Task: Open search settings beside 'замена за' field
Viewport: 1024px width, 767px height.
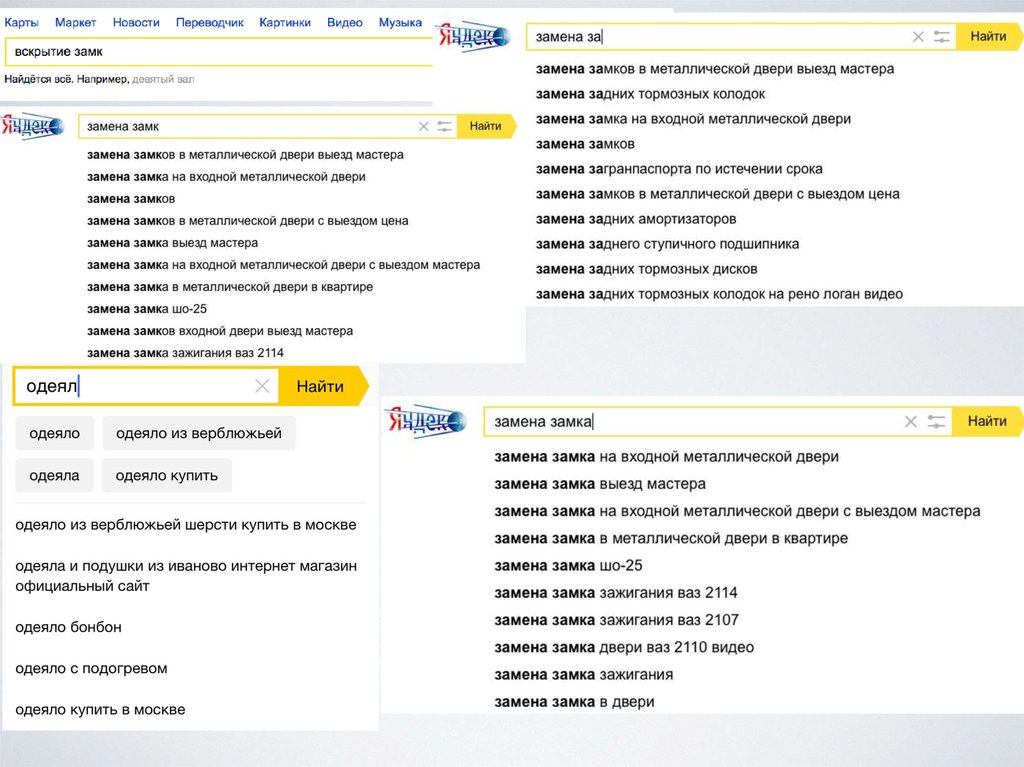Action: pos(941,37)
